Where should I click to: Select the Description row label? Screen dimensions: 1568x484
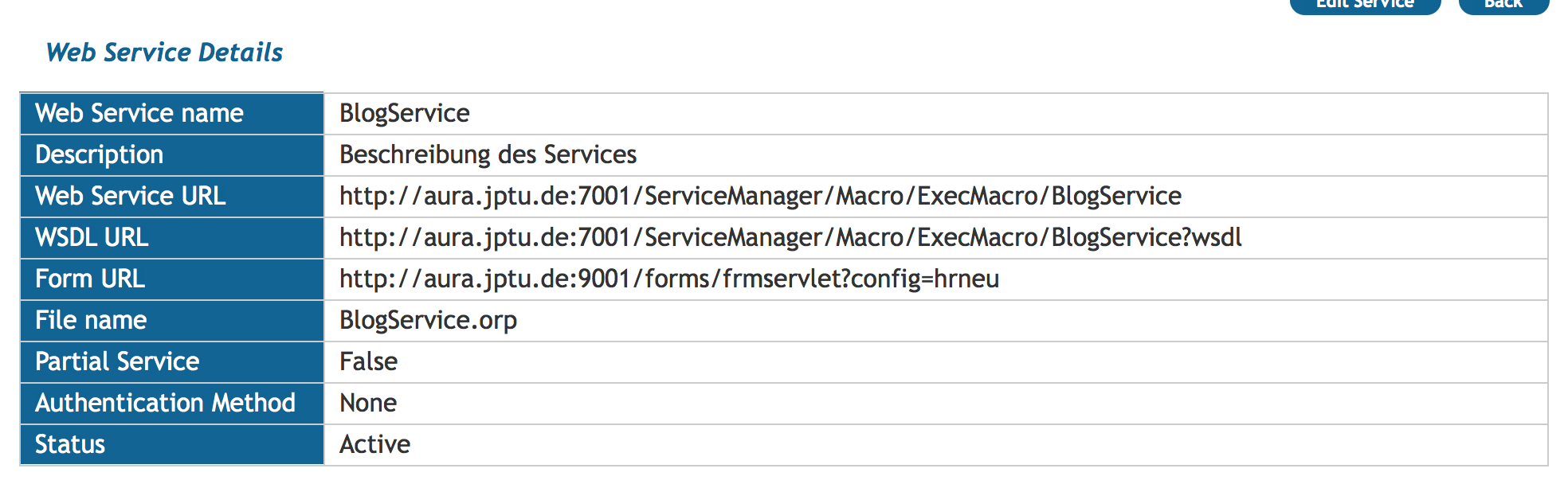click(x=99, y=154)
